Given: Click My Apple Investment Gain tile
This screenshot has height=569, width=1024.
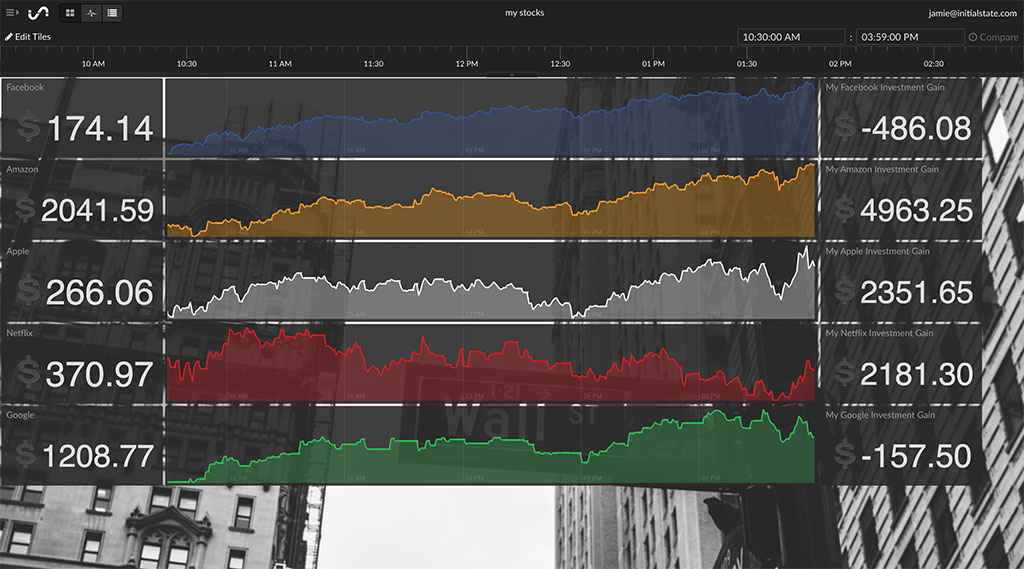Looking at the screenshot, I should coord(900,282).
